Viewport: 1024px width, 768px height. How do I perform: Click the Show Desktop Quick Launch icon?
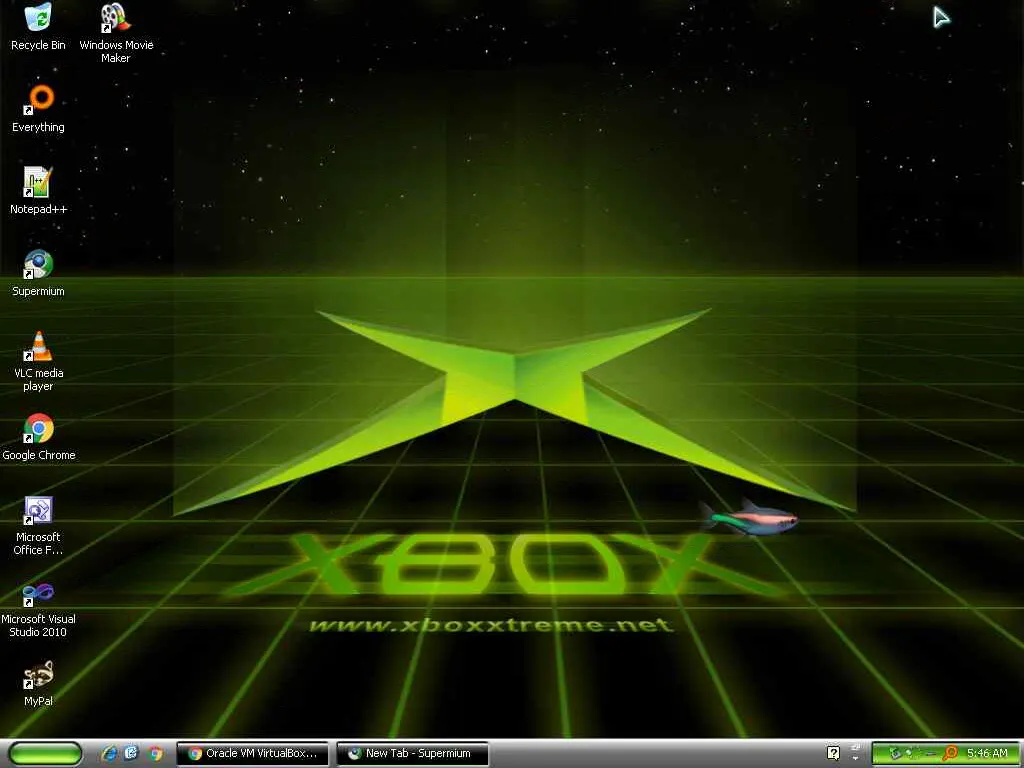(132, 754)
